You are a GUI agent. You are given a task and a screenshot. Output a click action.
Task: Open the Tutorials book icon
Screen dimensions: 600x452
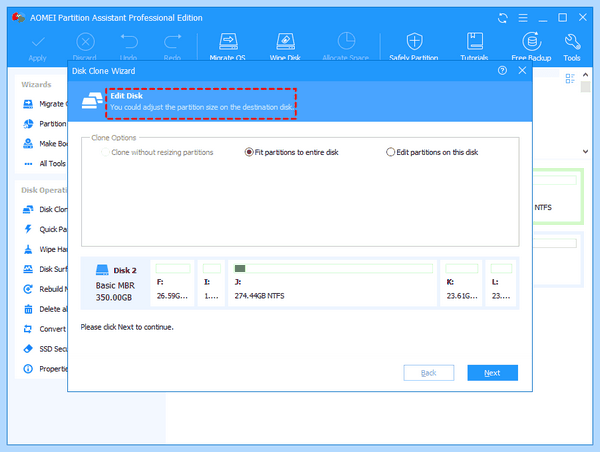click(474, 41)
